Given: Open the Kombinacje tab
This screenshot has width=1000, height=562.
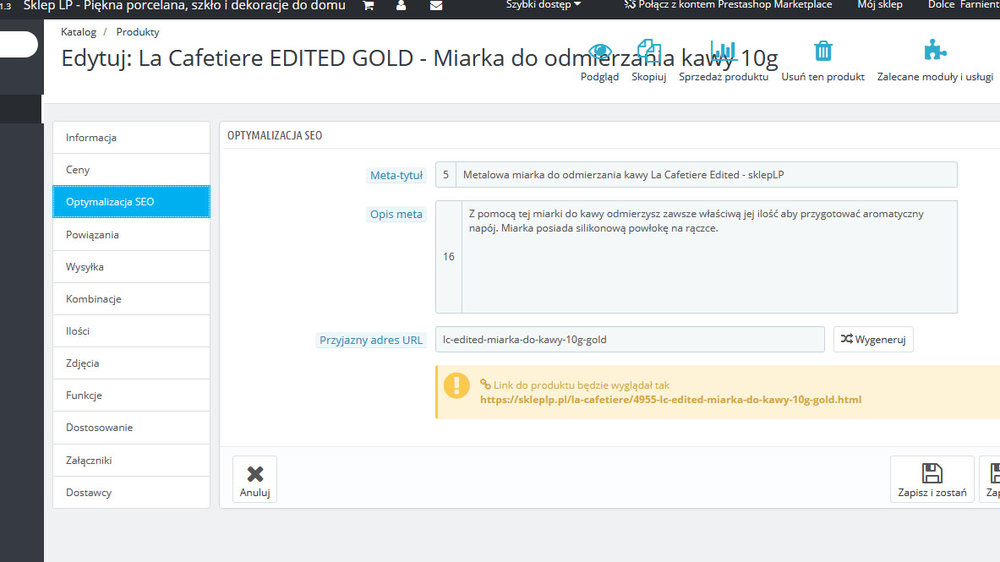Looking at the screenshot, I should [131, 299].
